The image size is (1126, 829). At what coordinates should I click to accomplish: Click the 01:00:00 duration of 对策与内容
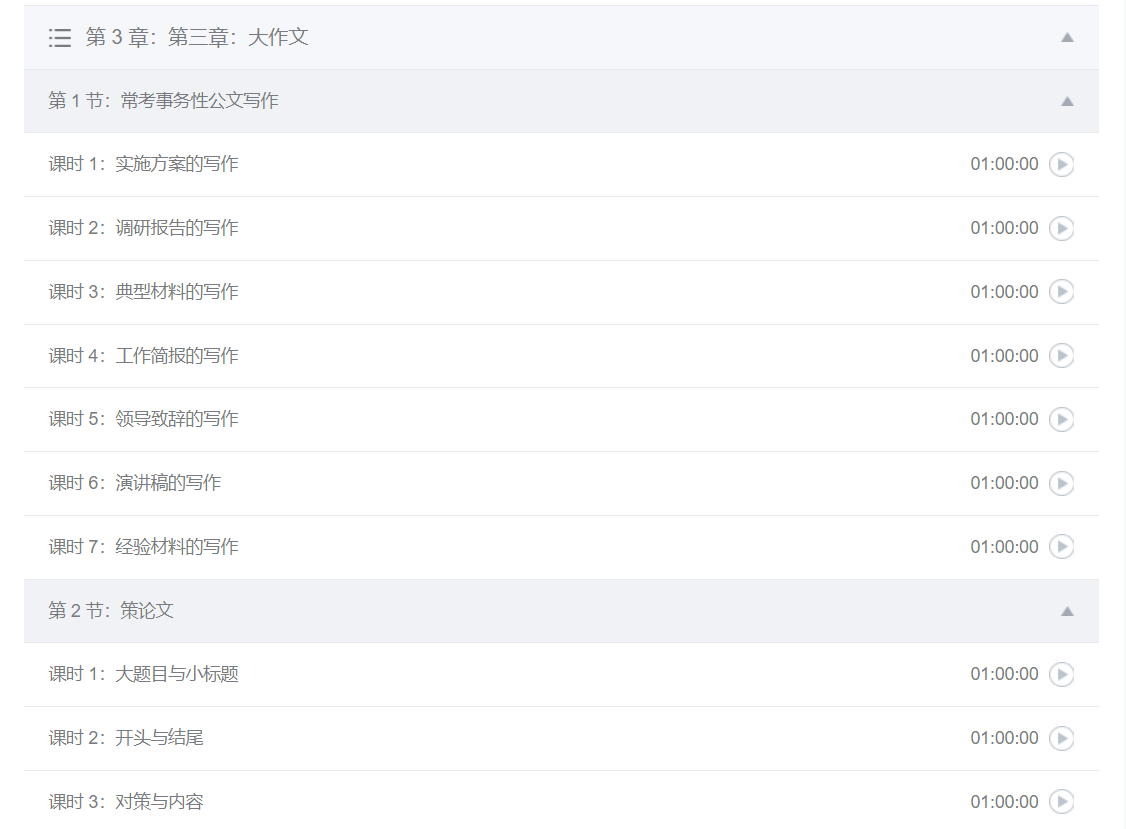click(1005, 802)
